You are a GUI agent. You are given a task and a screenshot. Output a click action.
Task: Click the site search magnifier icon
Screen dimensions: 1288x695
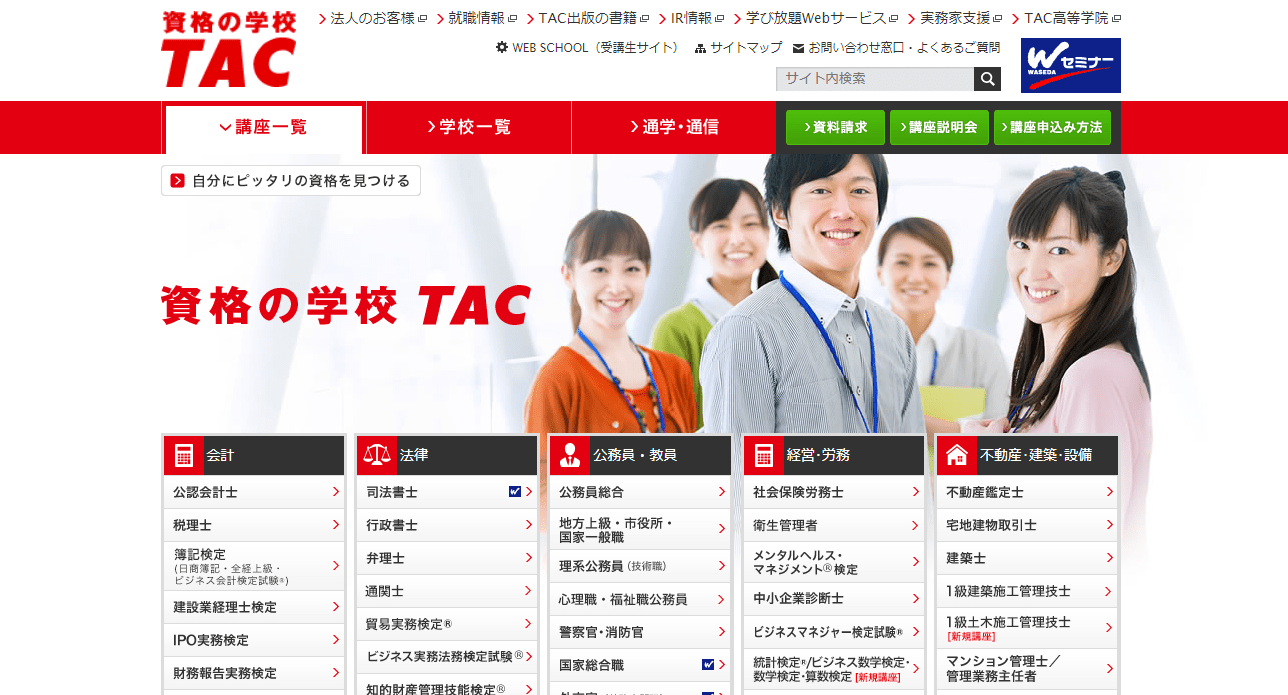[x=987, y=78]
